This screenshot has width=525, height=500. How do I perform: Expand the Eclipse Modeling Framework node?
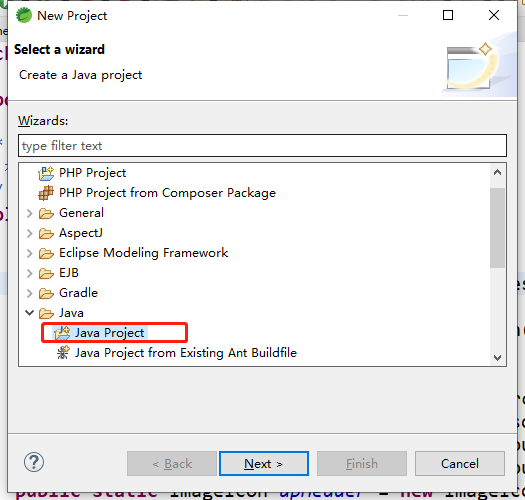coord(29,253)
